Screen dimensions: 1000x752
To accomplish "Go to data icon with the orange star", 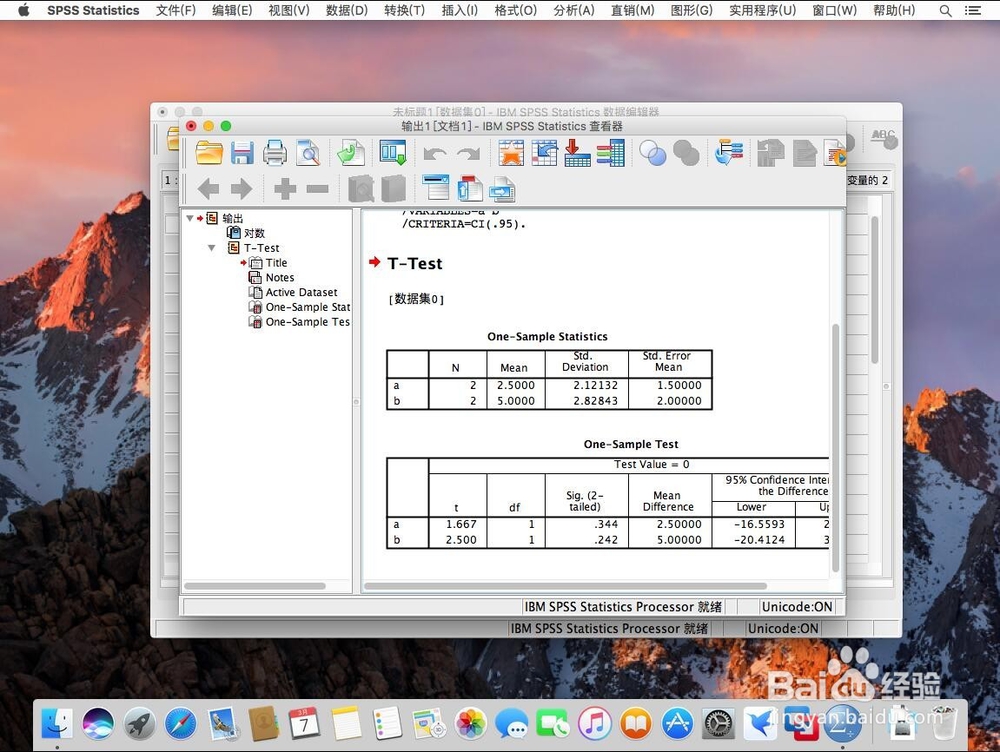I will pos(511,153).
